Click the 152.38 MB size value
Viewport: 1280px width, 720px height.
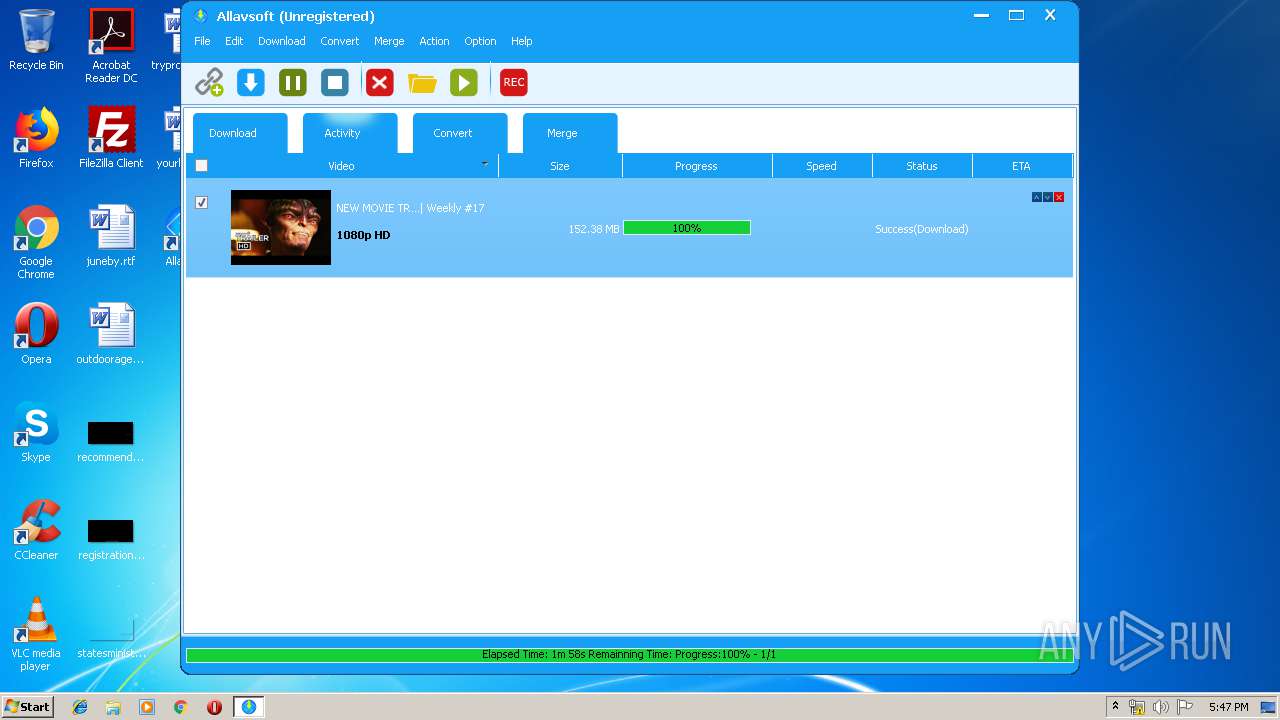click(x=594, y=229)
